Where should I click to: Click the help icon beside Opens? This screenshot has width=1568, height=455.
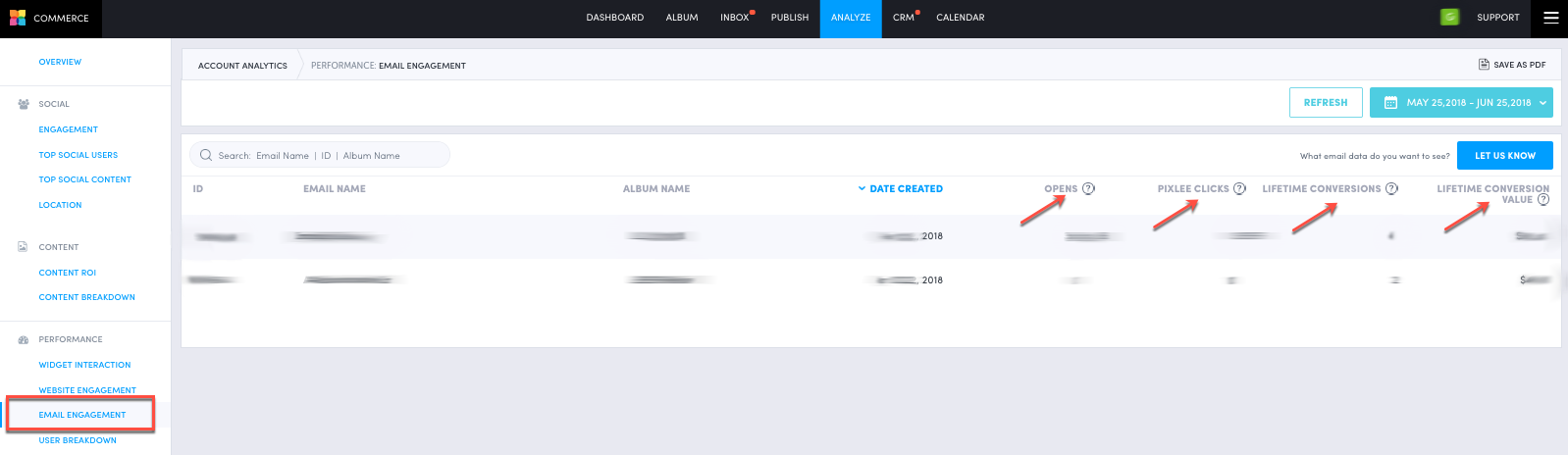click(1088, 188)
